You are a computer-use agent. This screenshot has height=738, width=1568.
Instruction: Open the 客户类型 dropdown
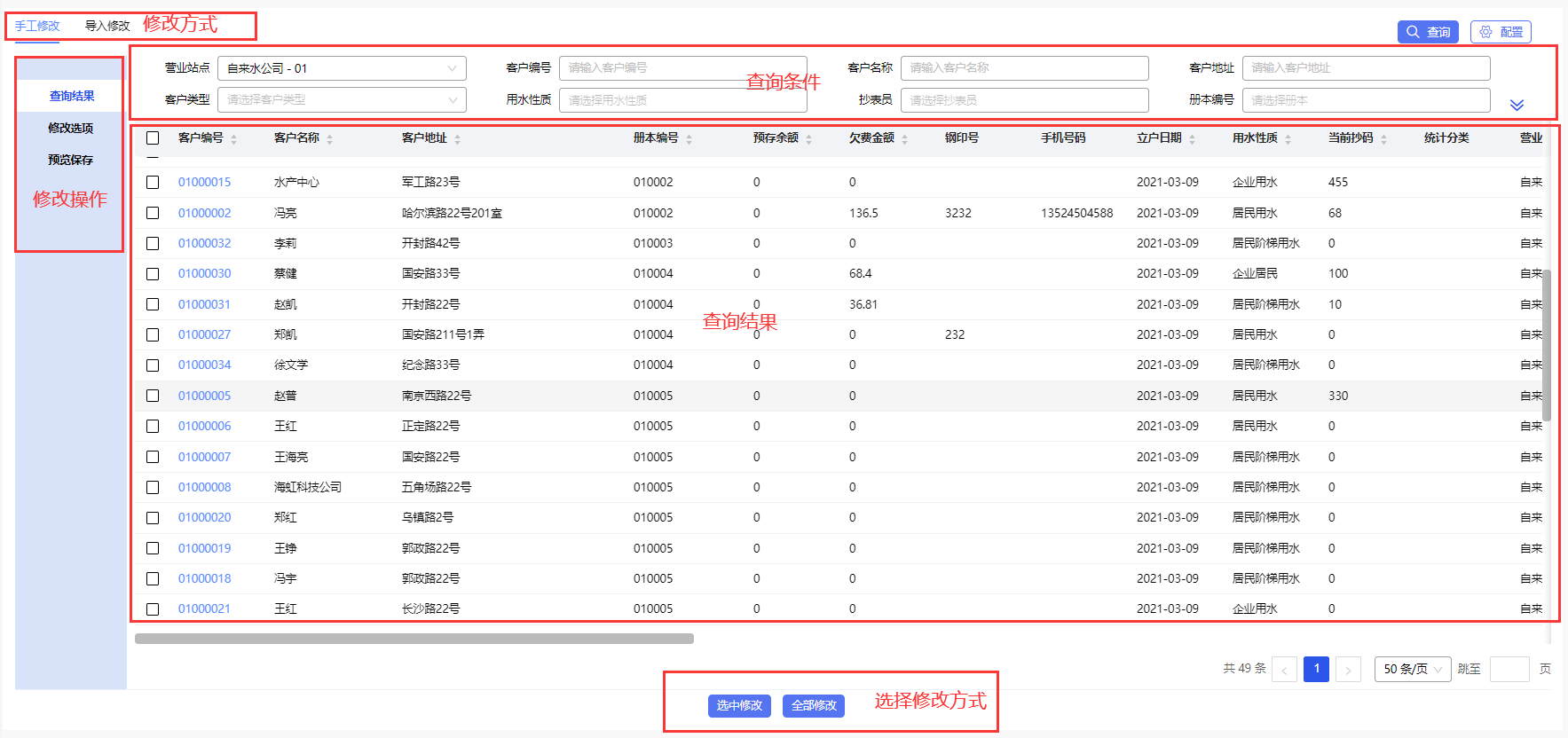point(342,100)
